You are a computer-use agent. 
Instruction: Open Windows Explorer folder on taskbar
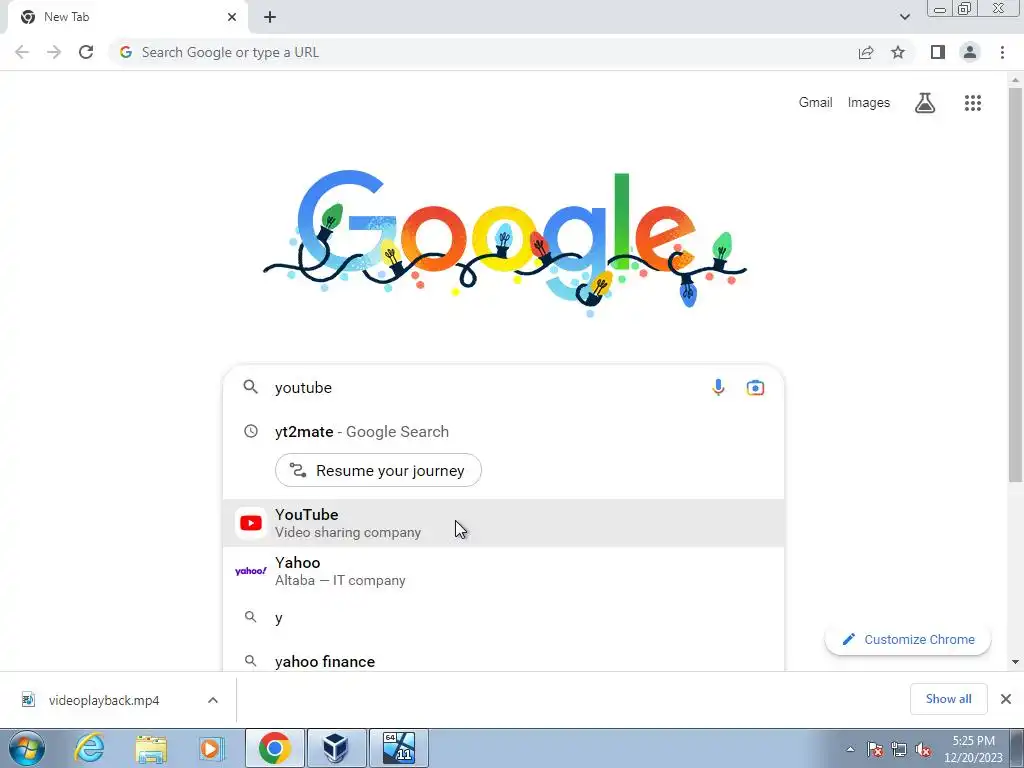tap(151, 748)
